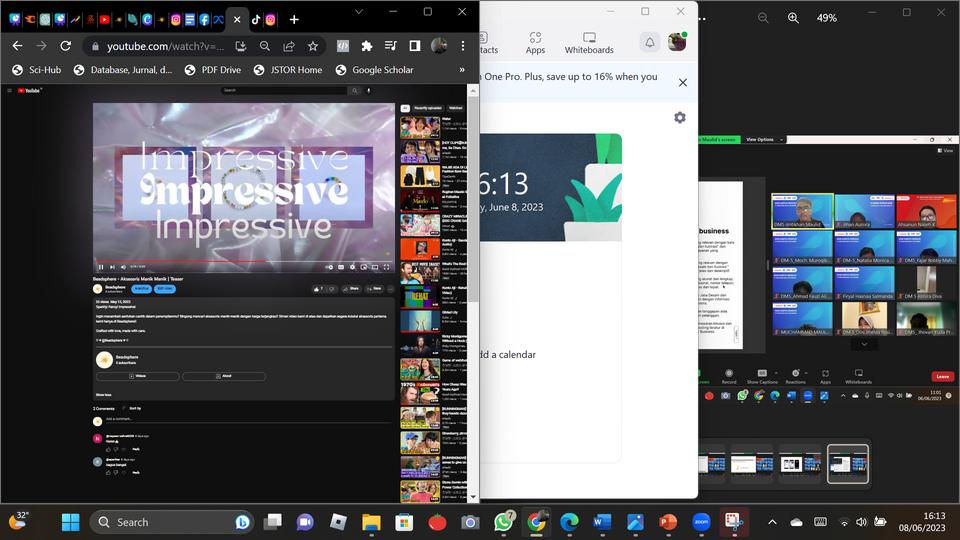Share the Beadsphere video

(351, 288)
